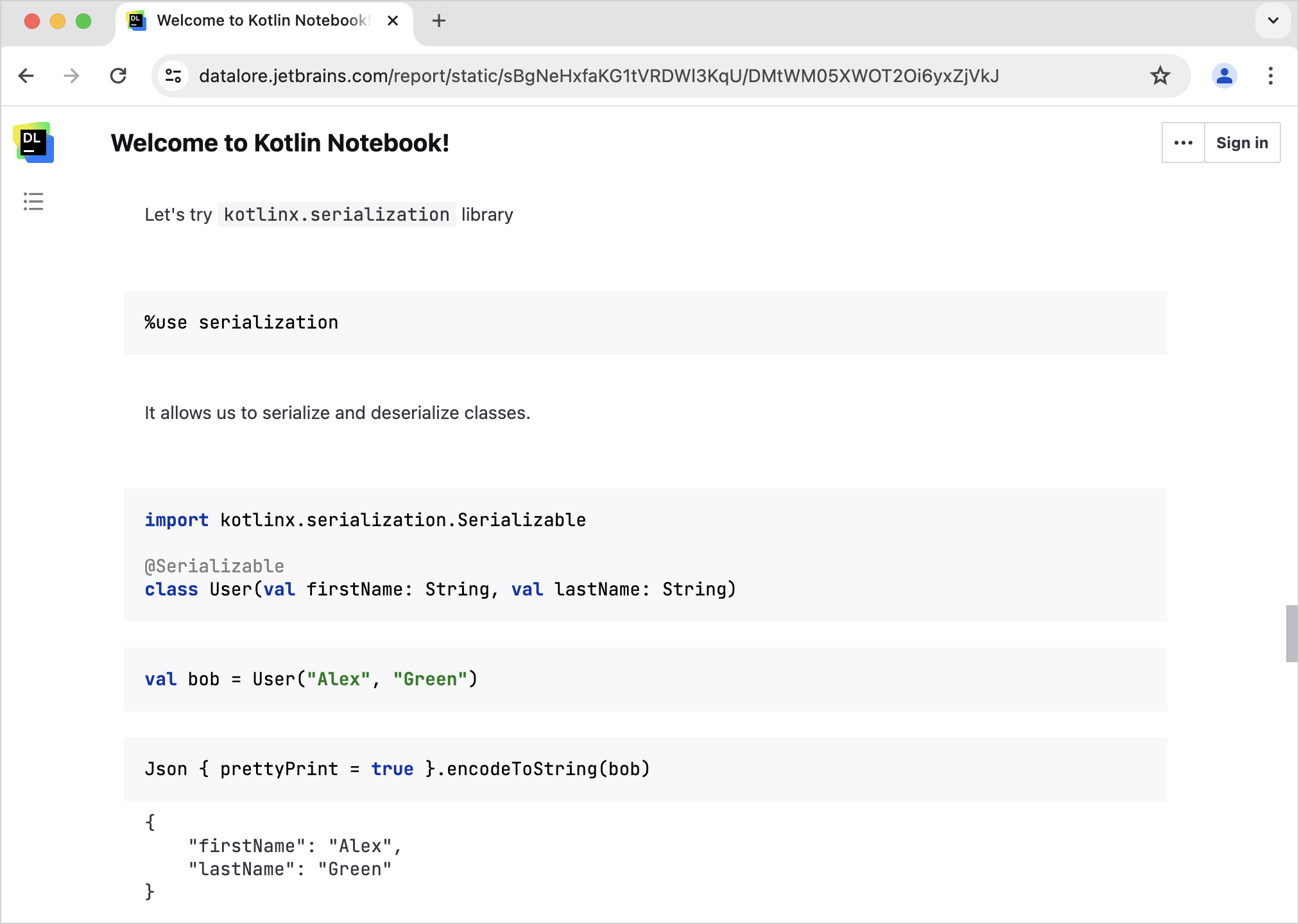Navigate back using the back arrow
The image size is (1299, 924).
[26, 76]
